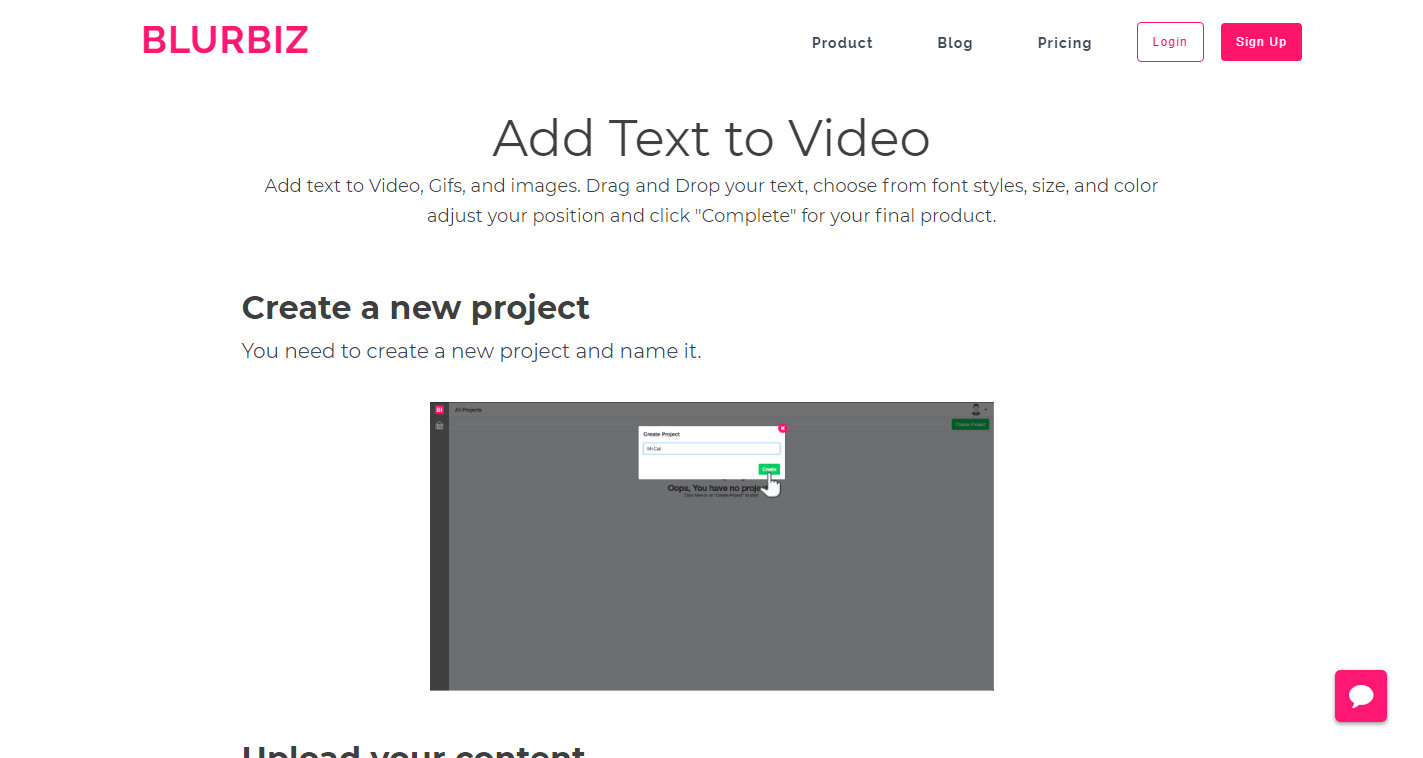
Task: Click the "Create a new project" heading
Action: (416, 307)
